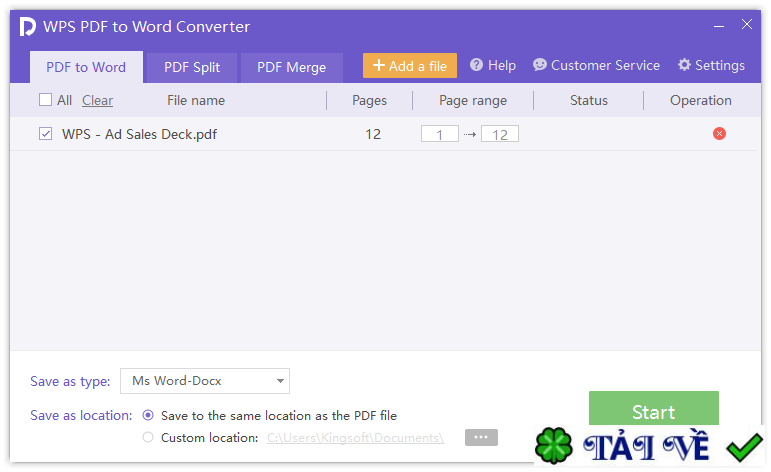771x472 pixels.
Task: Close the WPS PDF to Word Converter window
Action: tap(746, 24)
